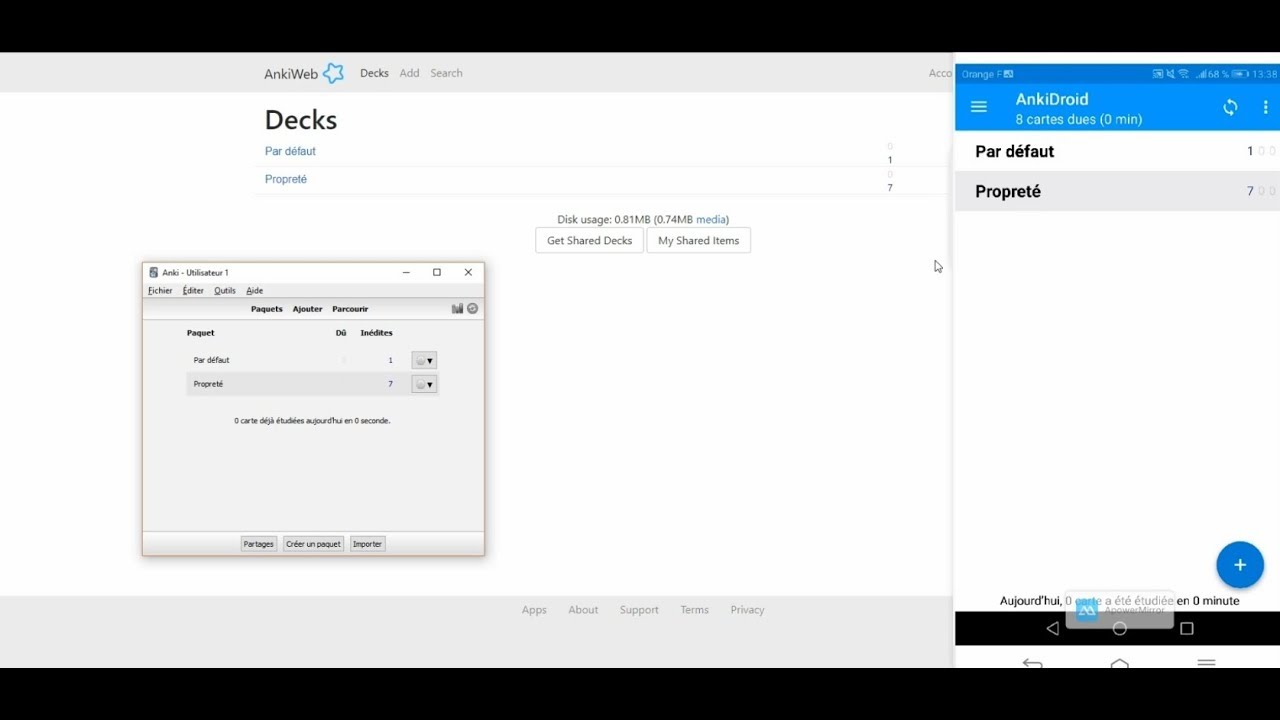
Task: Tap the blue plus floating button in AnkiDroid
Action: [1240, 565]
